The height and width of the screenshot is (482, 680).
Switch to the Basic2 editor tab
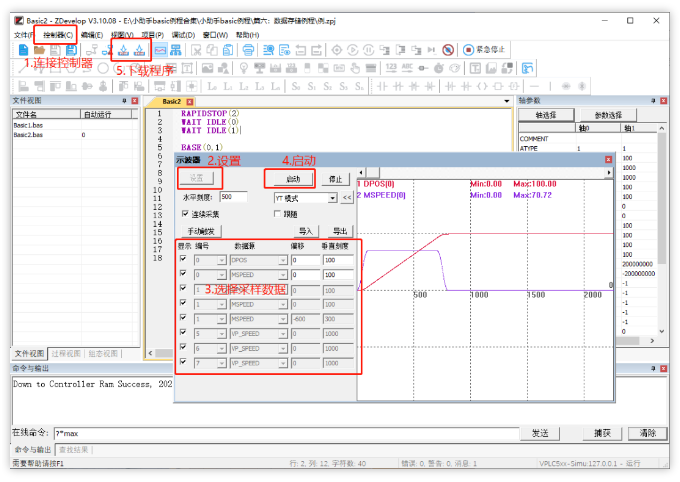(172, 102)
